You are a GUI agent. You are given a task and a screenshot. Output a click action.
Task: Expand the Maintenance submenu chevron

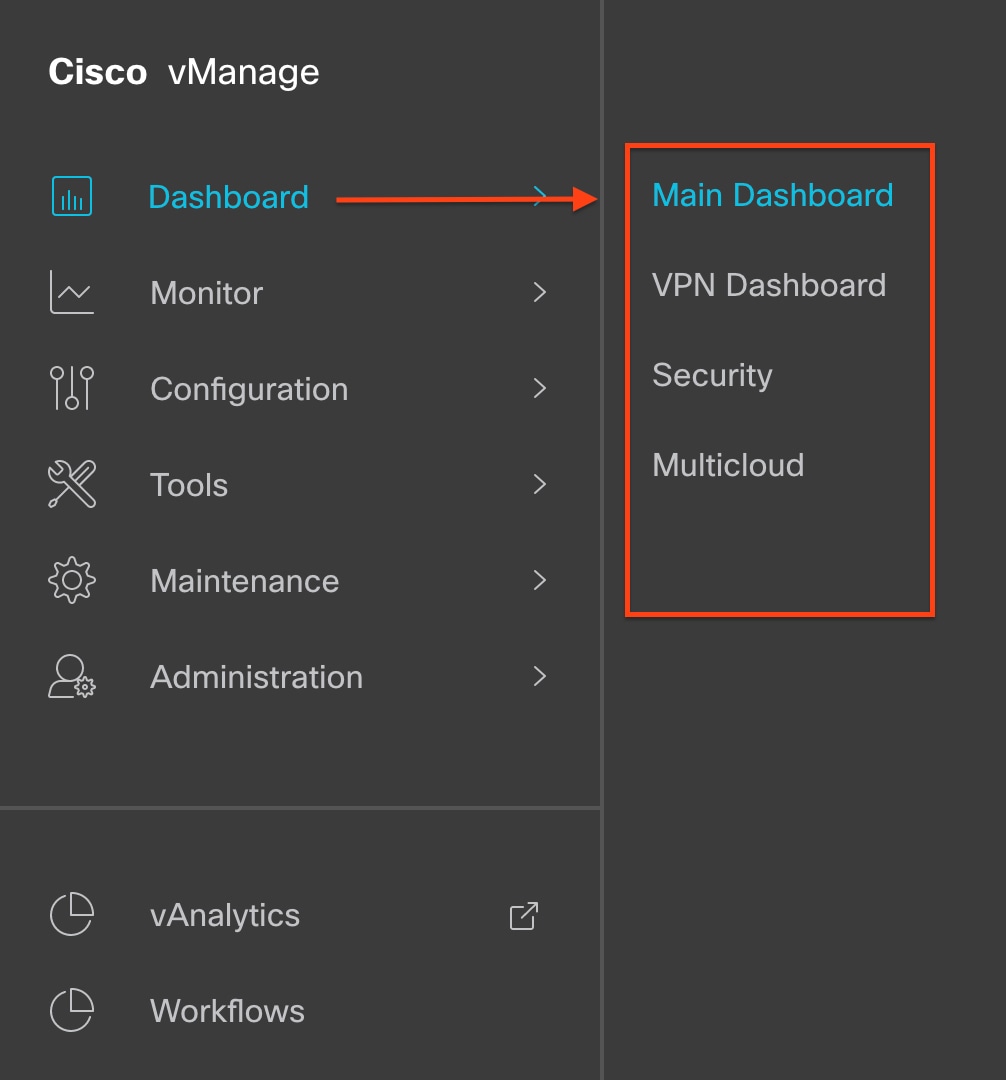pyautogui.click(x=540, y=580)
